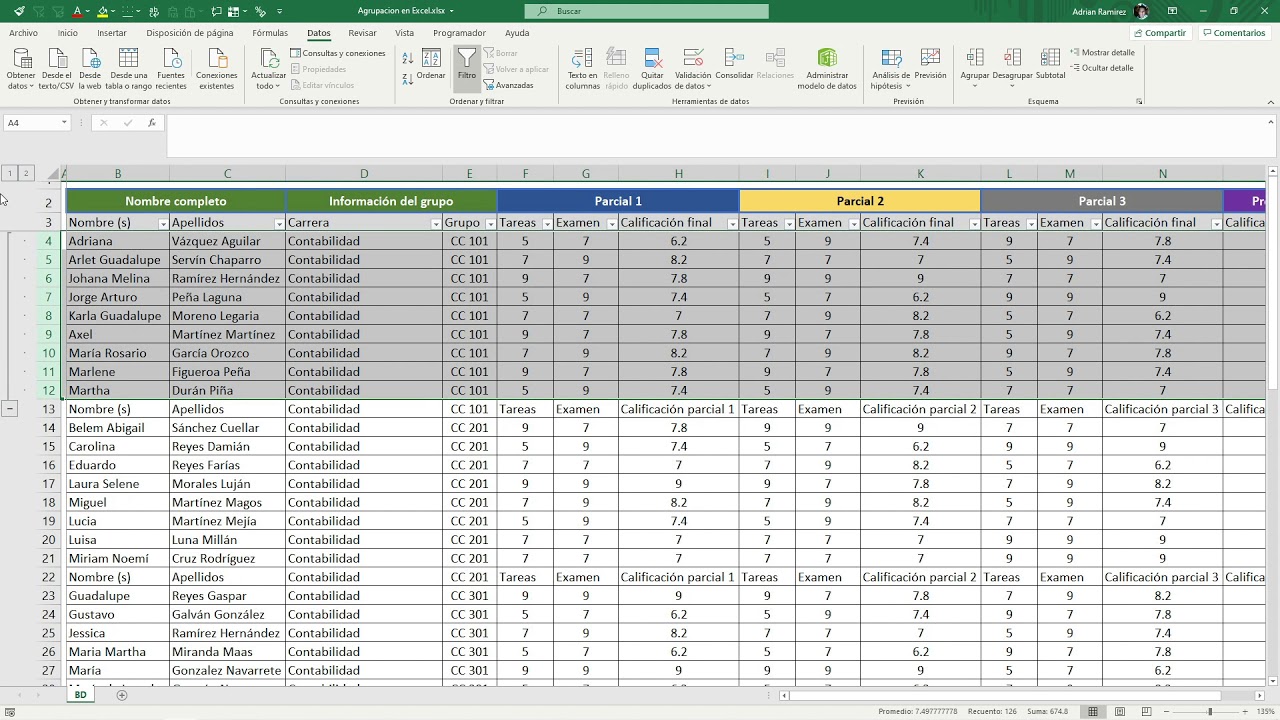Open the font color dropdown in Quick Access
This screenshot has height=720, width=1280.
[87, 11]
